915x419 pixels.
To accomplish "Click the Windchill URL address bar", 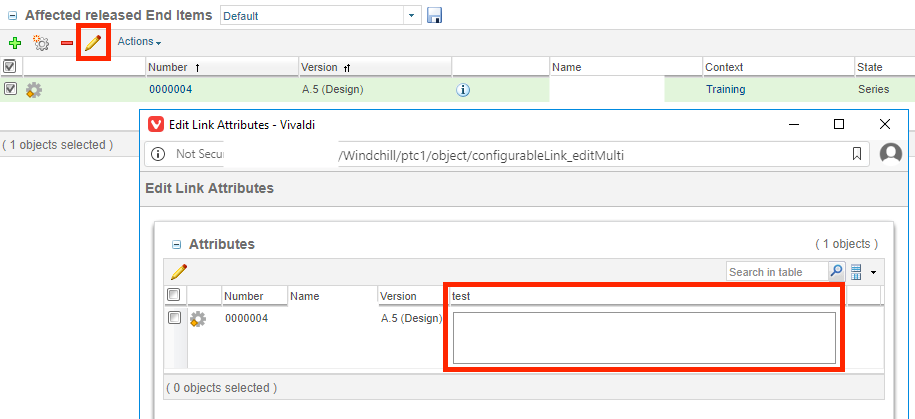I will coord(505,154).
